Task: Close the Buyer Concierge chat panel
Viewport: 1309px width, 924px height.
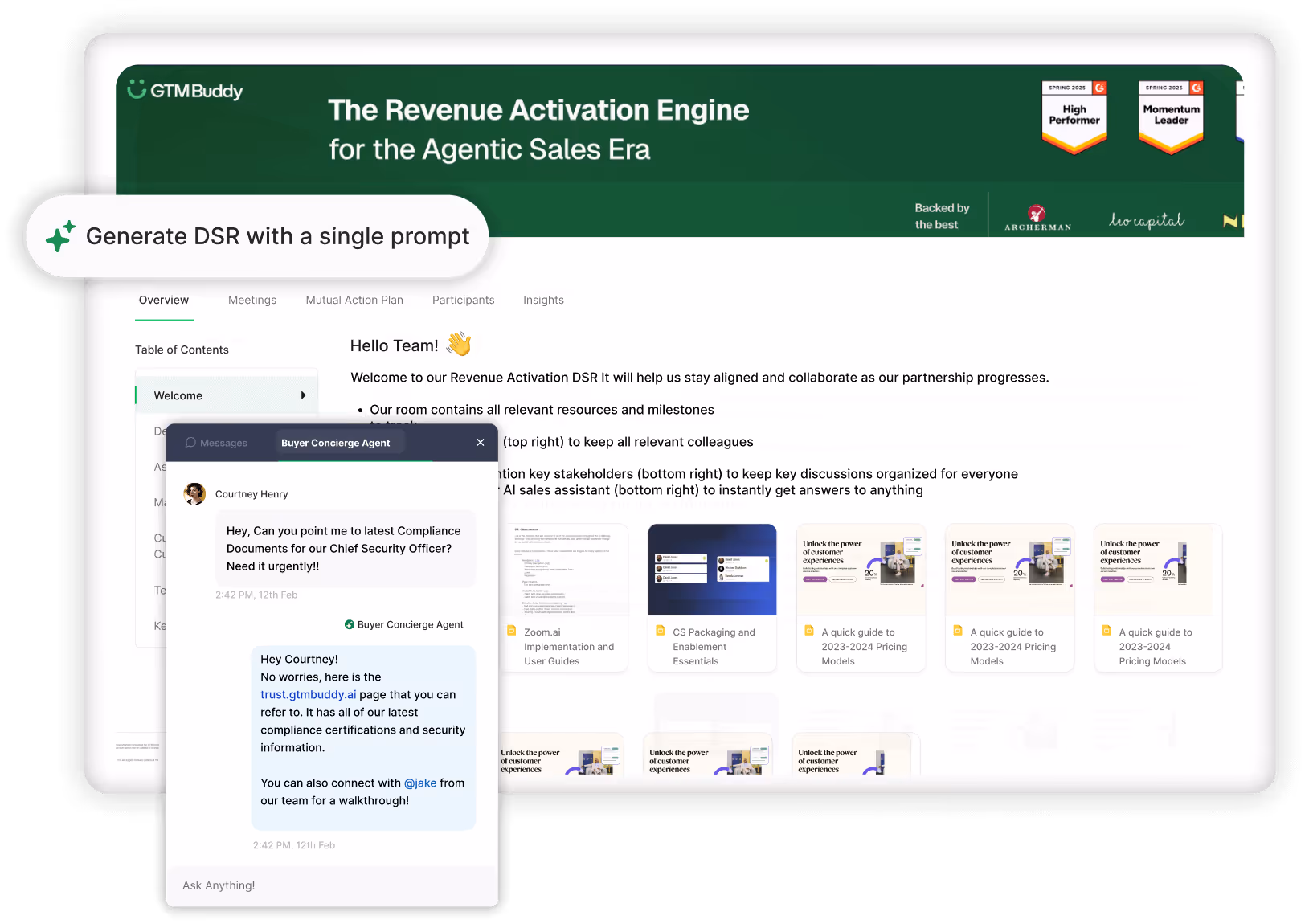Action: 481,443
